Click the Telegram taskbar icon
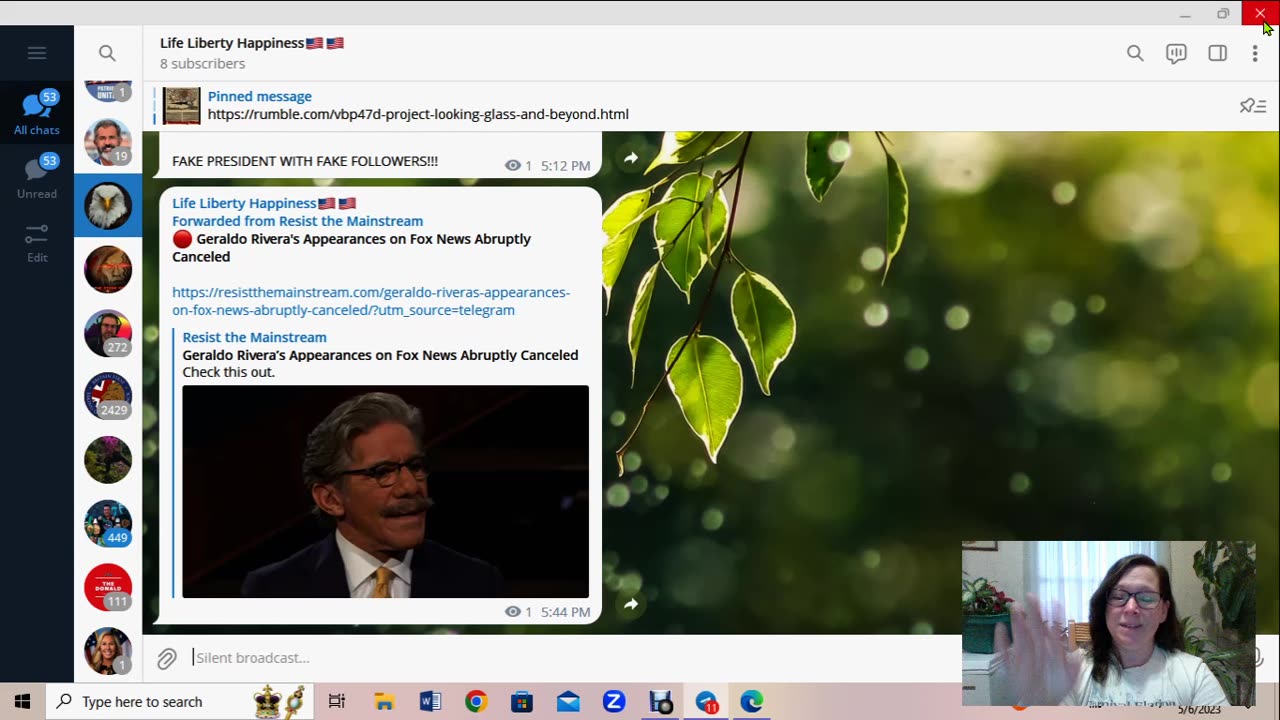Viewport: 1280px width, 720px height. (x=707, y=702)
